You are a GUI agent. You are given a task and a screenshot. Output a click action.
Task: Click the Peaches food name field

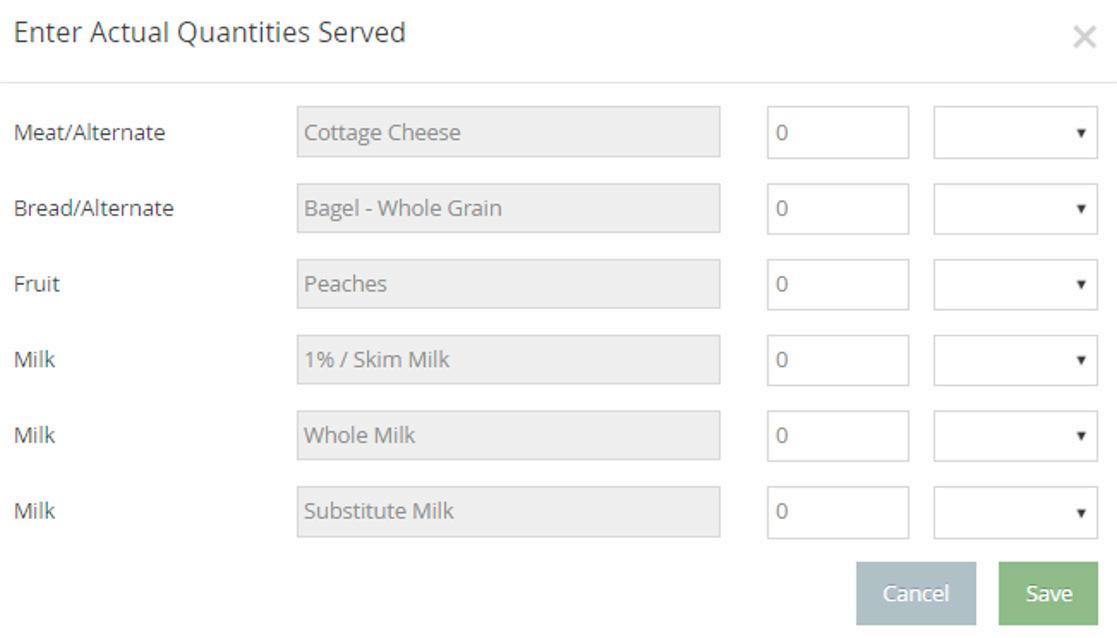tap(508, 284)
